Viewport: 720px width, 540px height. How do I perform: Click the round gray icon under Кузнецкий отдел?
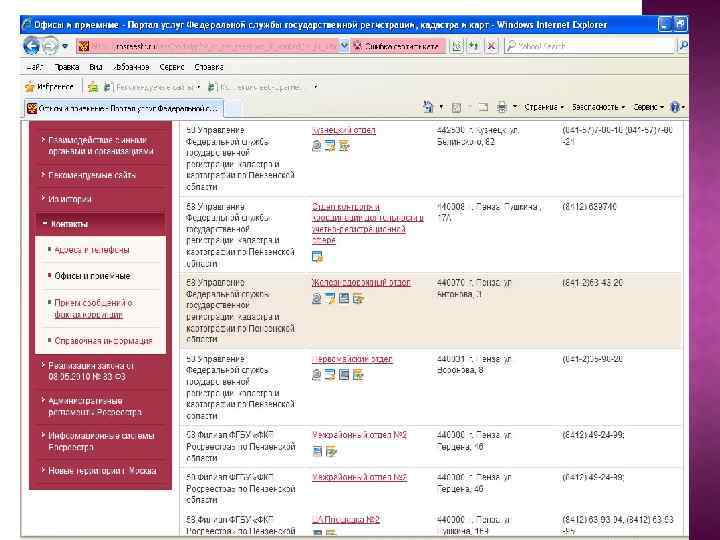[316, 146]
